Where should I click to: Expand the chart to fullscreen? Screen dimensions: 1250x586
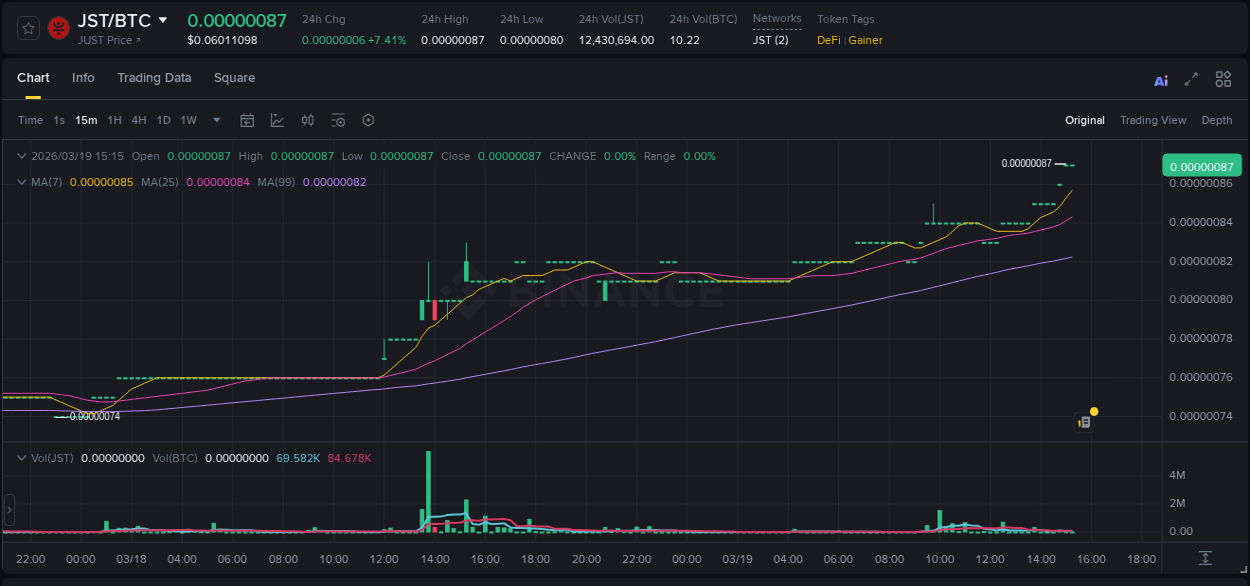1191,79
